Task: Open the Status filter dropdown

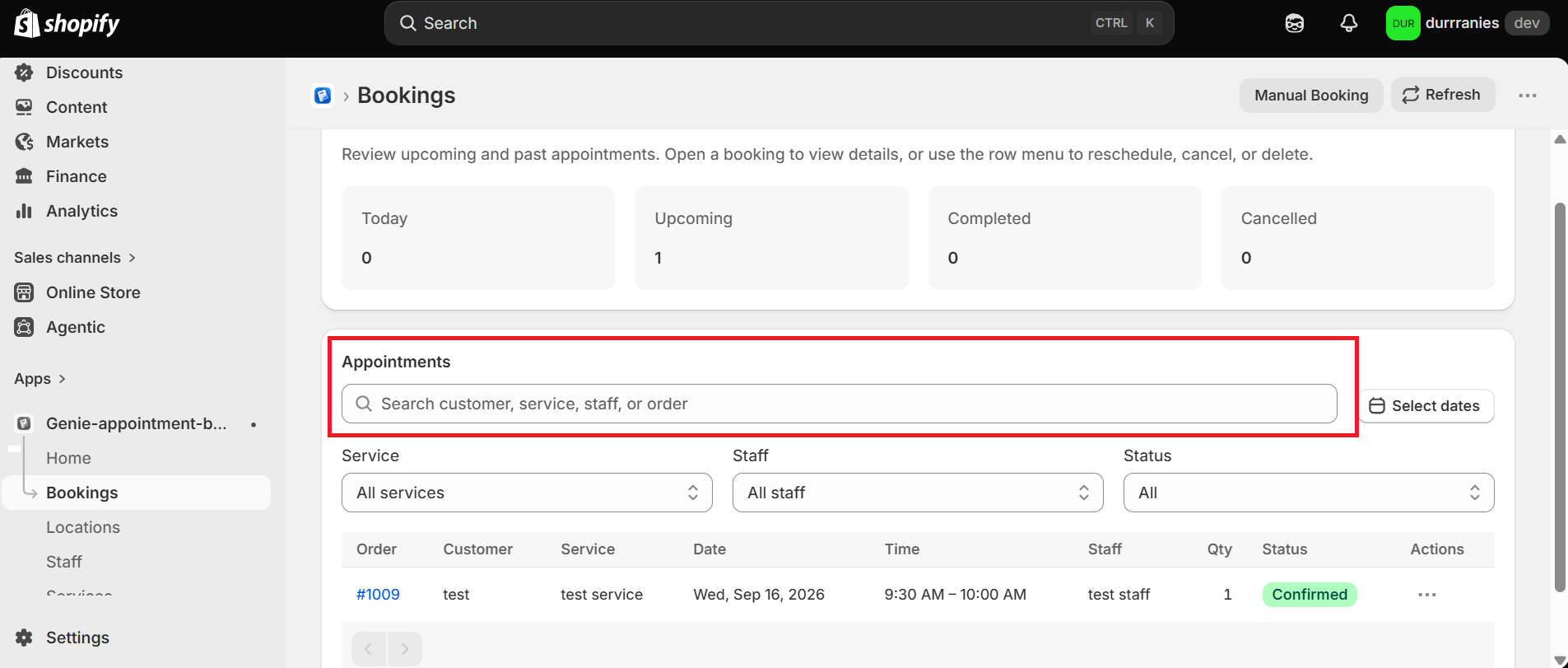Action: tap(1309, 493)
